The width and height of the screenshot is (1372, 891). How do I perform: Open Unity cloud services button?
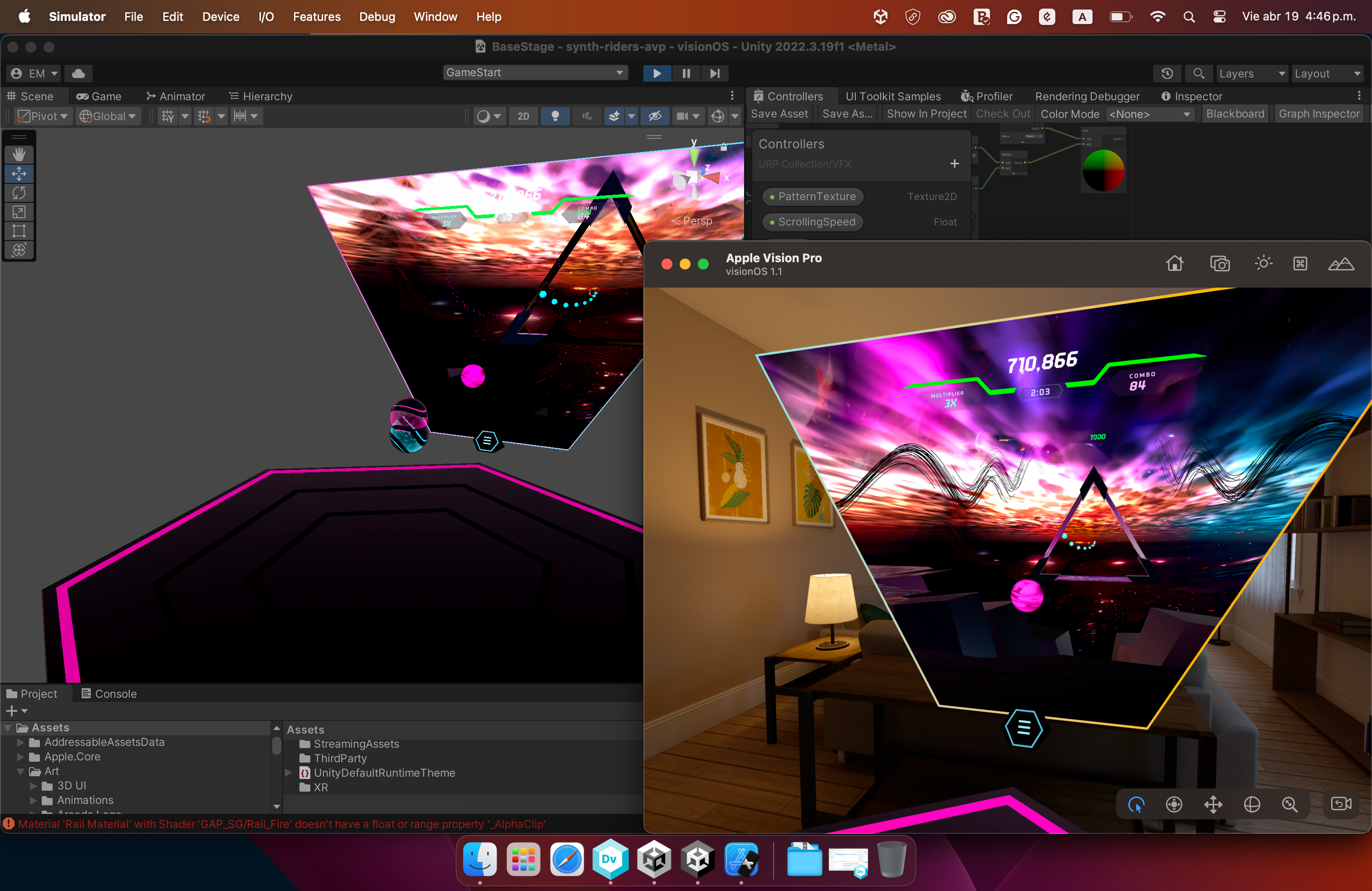pos(78,73)
